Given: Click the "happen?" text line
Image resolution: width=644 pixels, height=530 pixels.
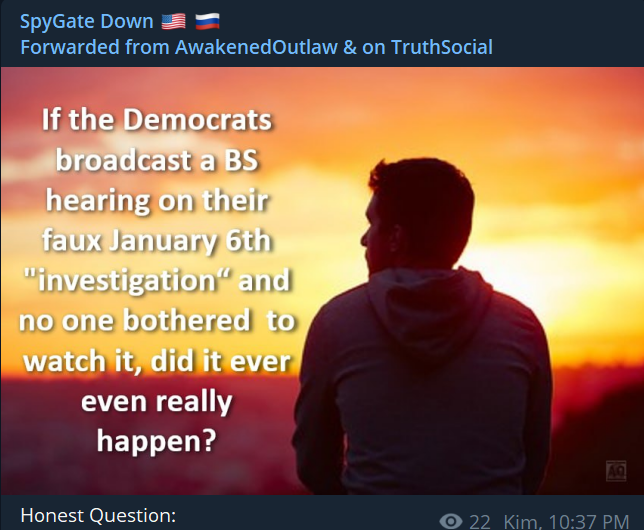Looking at the screenshot, I should click(x=156, y=442).
